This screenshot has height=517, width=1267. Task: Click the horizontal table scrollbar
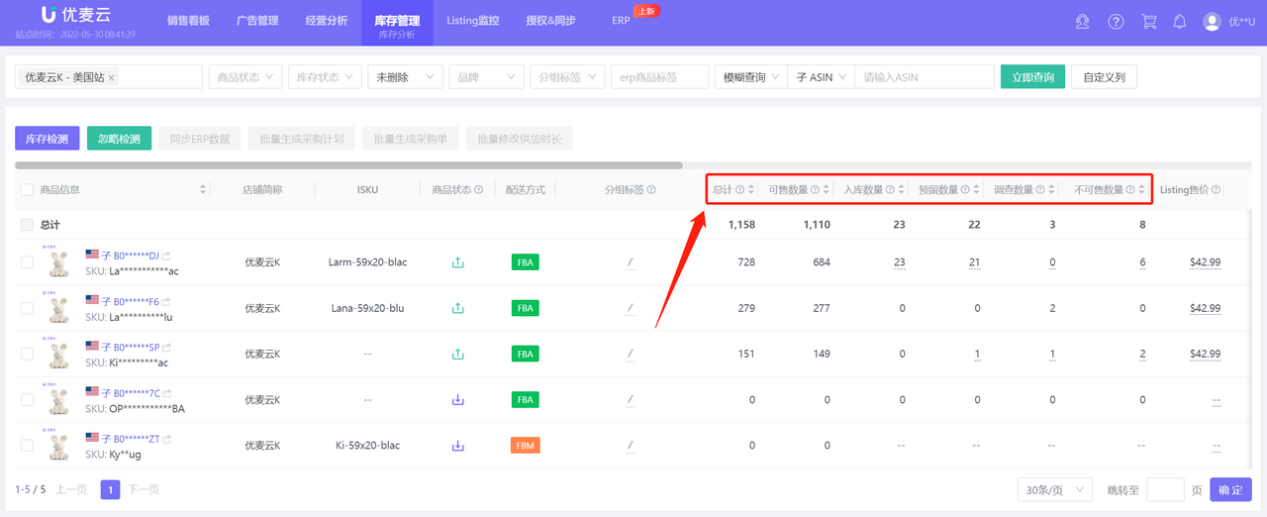click(x=348, y=165)
